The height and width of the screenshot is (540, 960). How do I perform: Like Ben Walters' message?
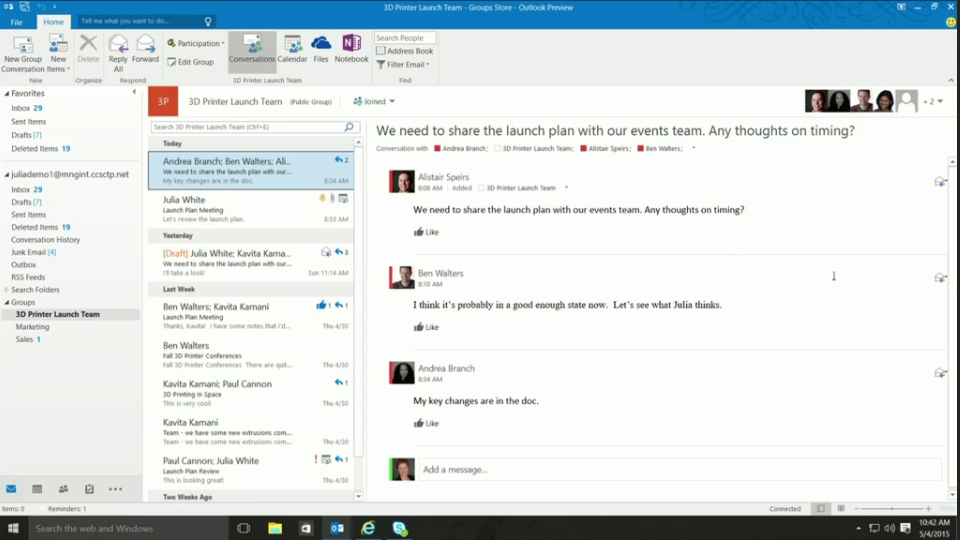(x=426, y=328)
